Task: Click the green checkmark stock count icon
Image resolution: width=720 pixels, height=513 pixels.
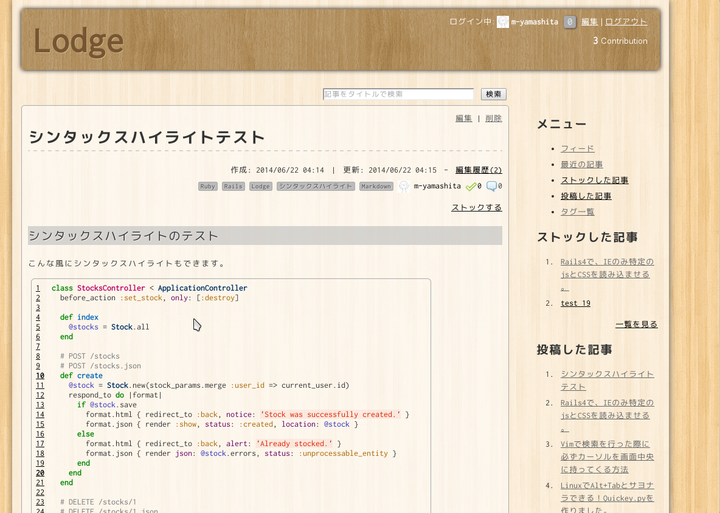Action: pyautogui.click(x=471, y=186)
